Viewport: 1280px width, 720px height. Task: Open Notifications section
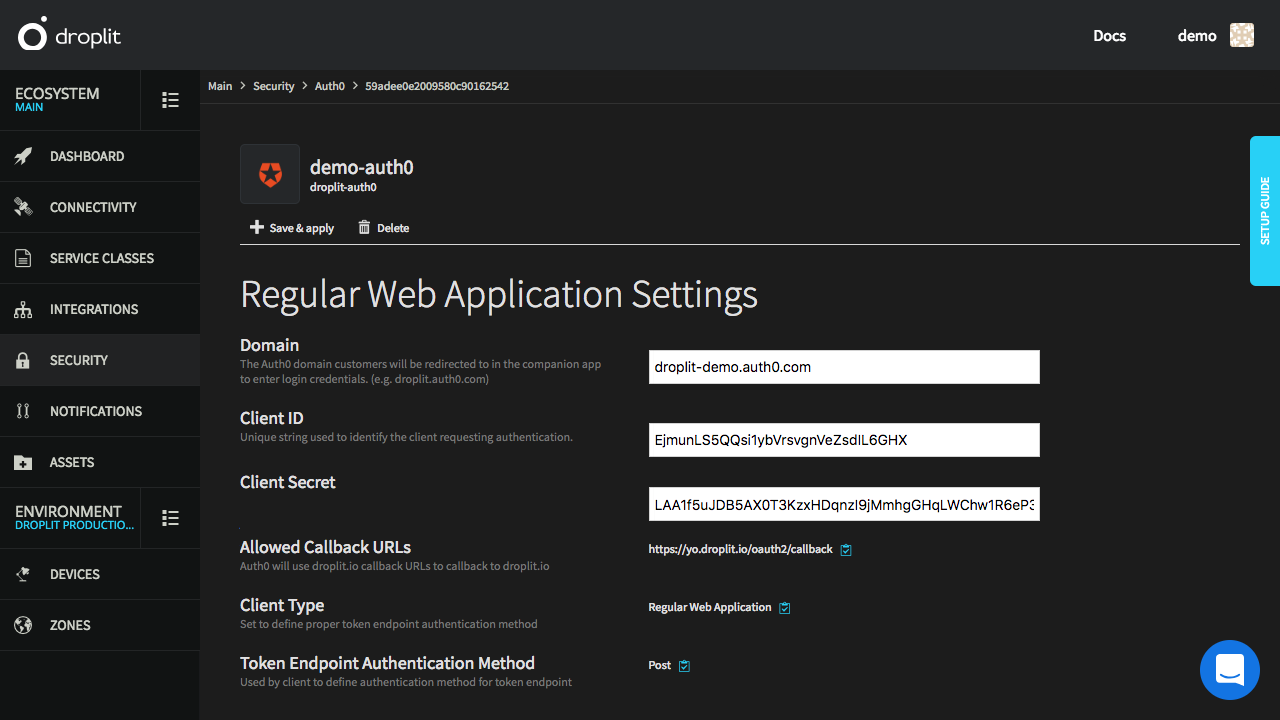click(x=100, y=411)
